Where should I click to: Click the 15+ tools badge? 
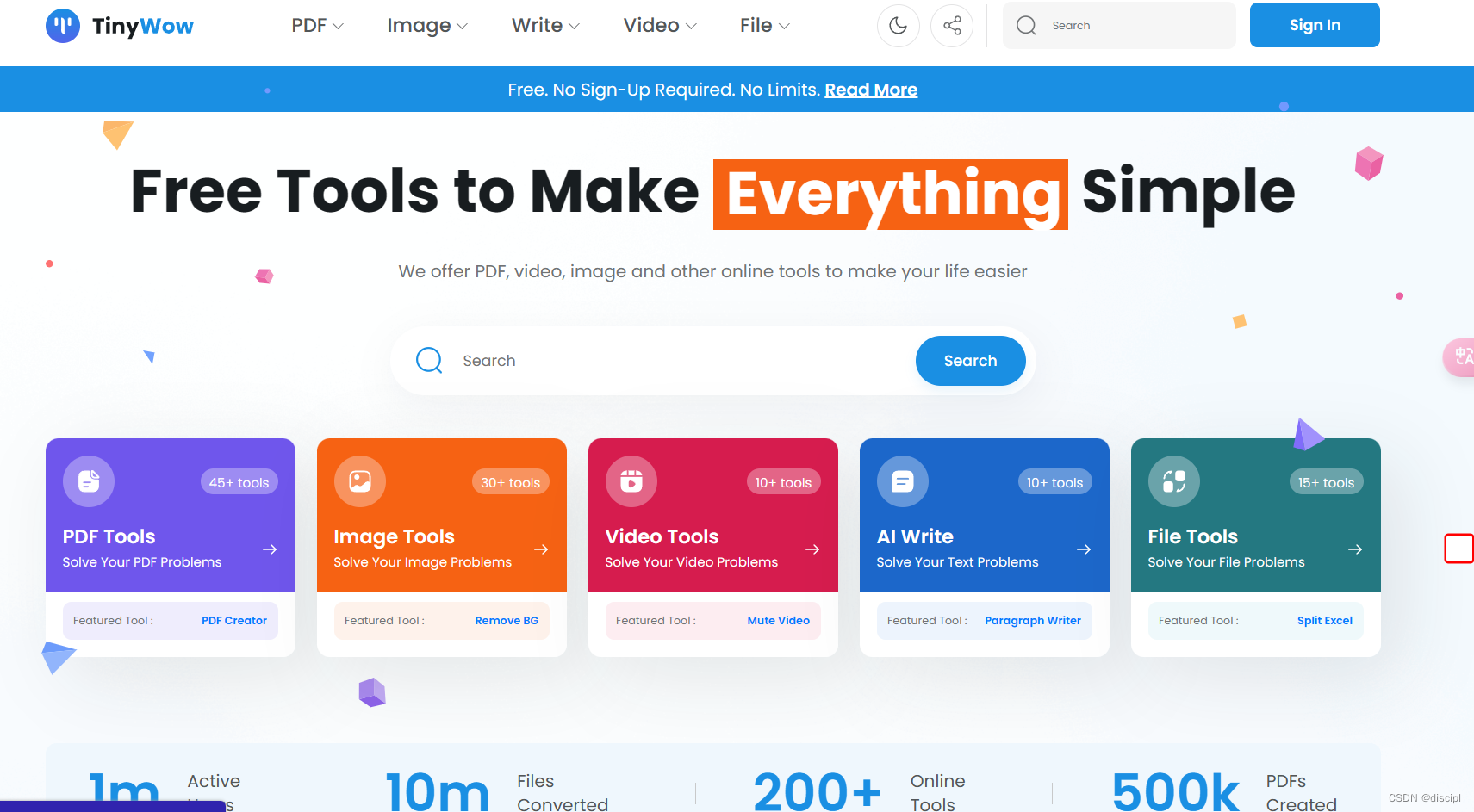pos(1327,482)
